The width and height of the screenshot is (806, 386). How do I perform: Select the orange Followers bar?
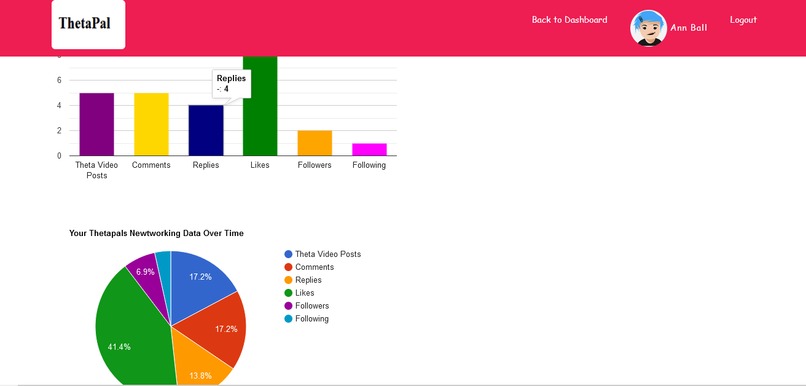[x=315, y=143]
